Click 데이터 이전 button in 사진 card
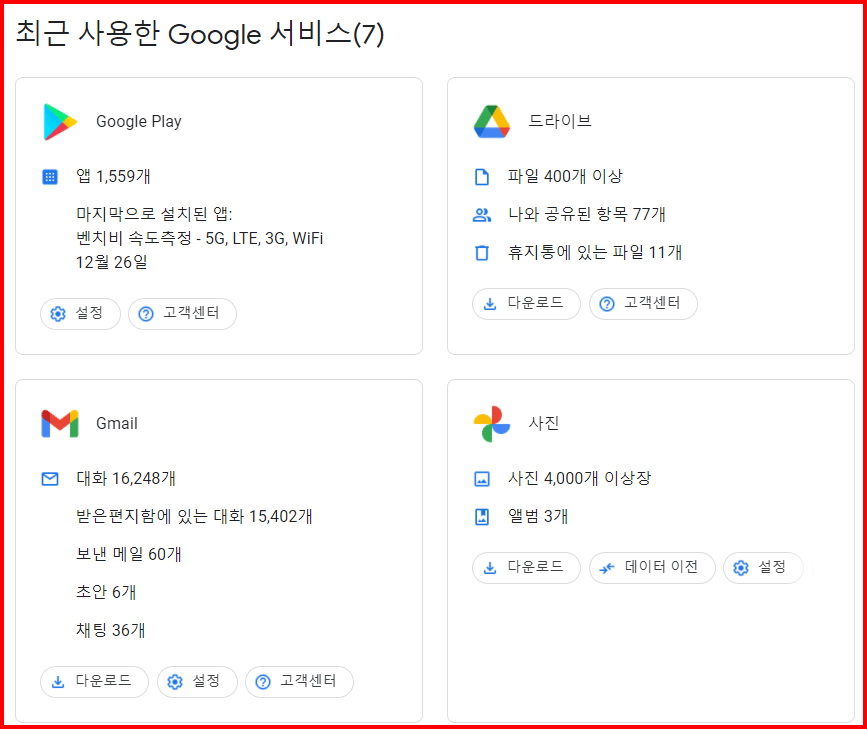 (652, 567)
